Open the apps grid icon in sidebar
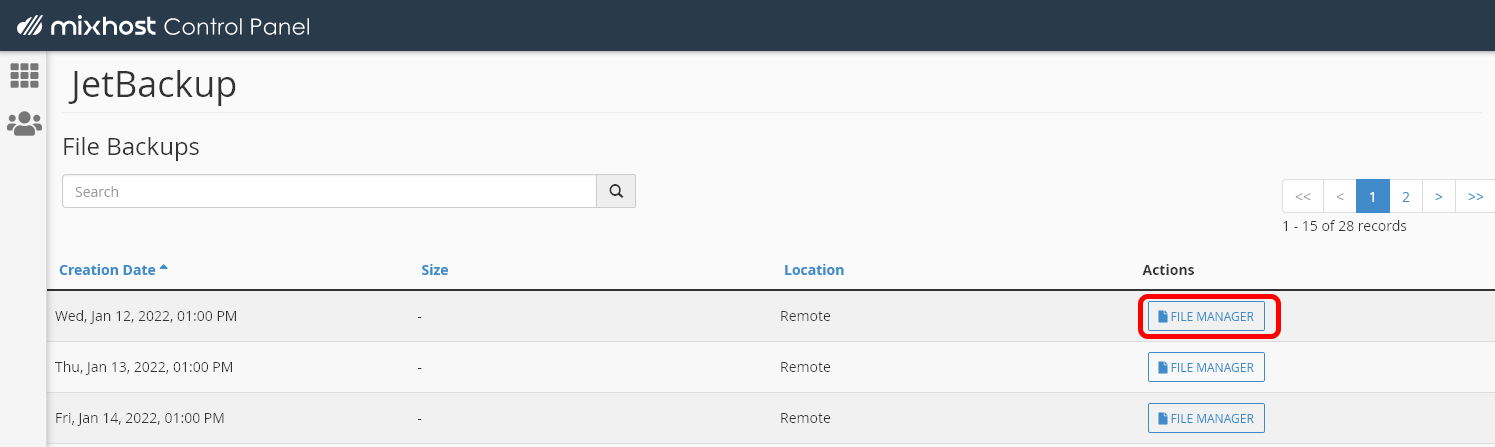1495x447 pixels. [x=24, y=75]
